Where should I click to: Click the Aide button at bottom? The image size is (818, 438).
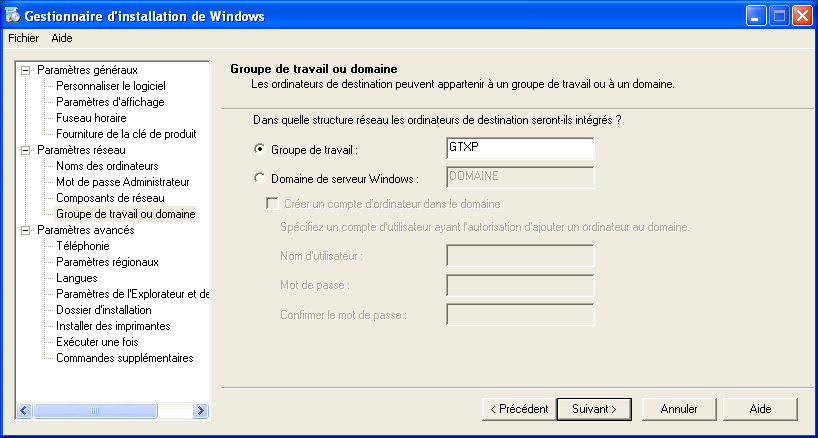point(761,409)
